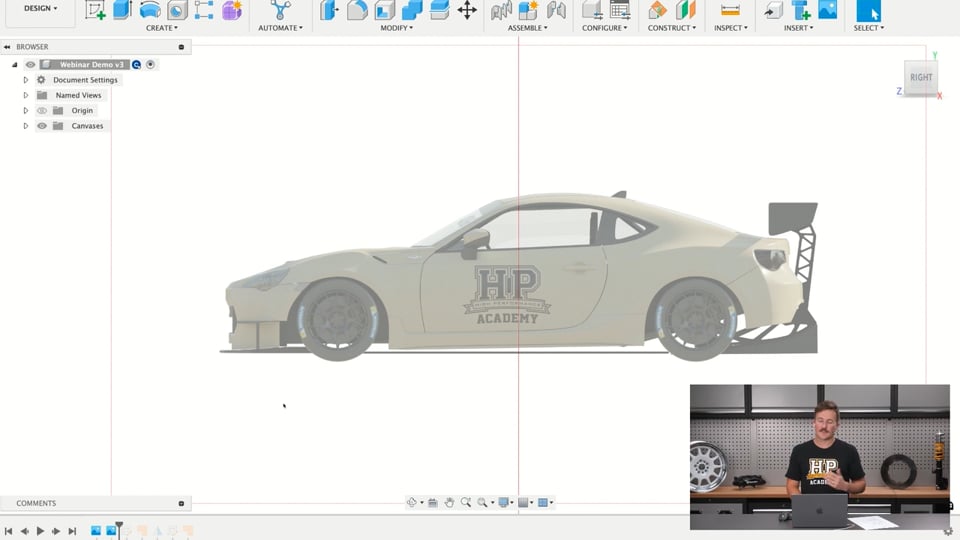Select the Revolve tool

pos(150,10)
